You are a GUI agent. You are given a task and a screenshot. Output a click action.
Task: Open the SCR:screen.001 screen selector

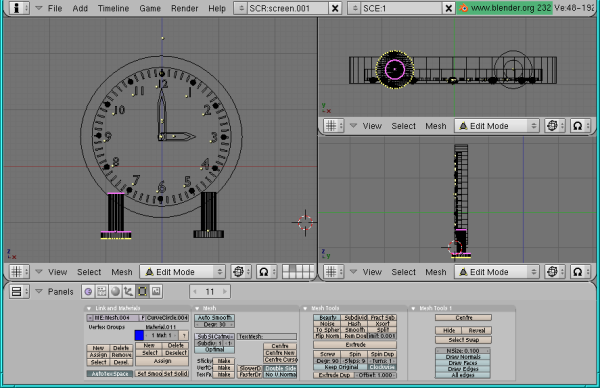click(x=282, y=8)
